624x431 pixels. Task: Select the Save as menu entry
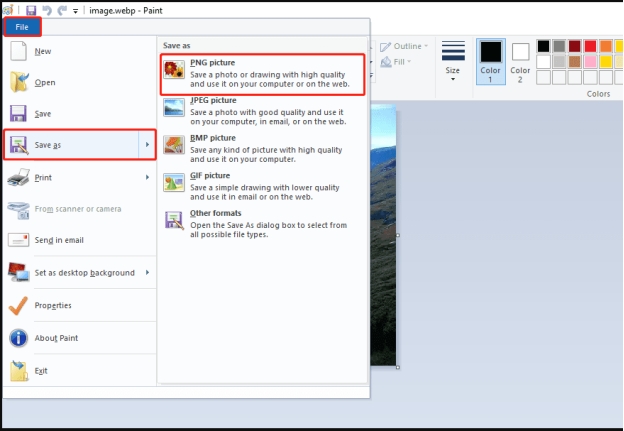coord(71,145)
